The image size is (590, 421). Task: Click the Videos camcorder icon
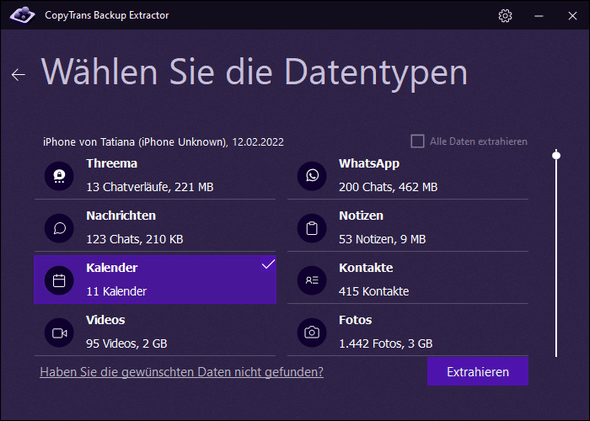[x=59, y=333]
